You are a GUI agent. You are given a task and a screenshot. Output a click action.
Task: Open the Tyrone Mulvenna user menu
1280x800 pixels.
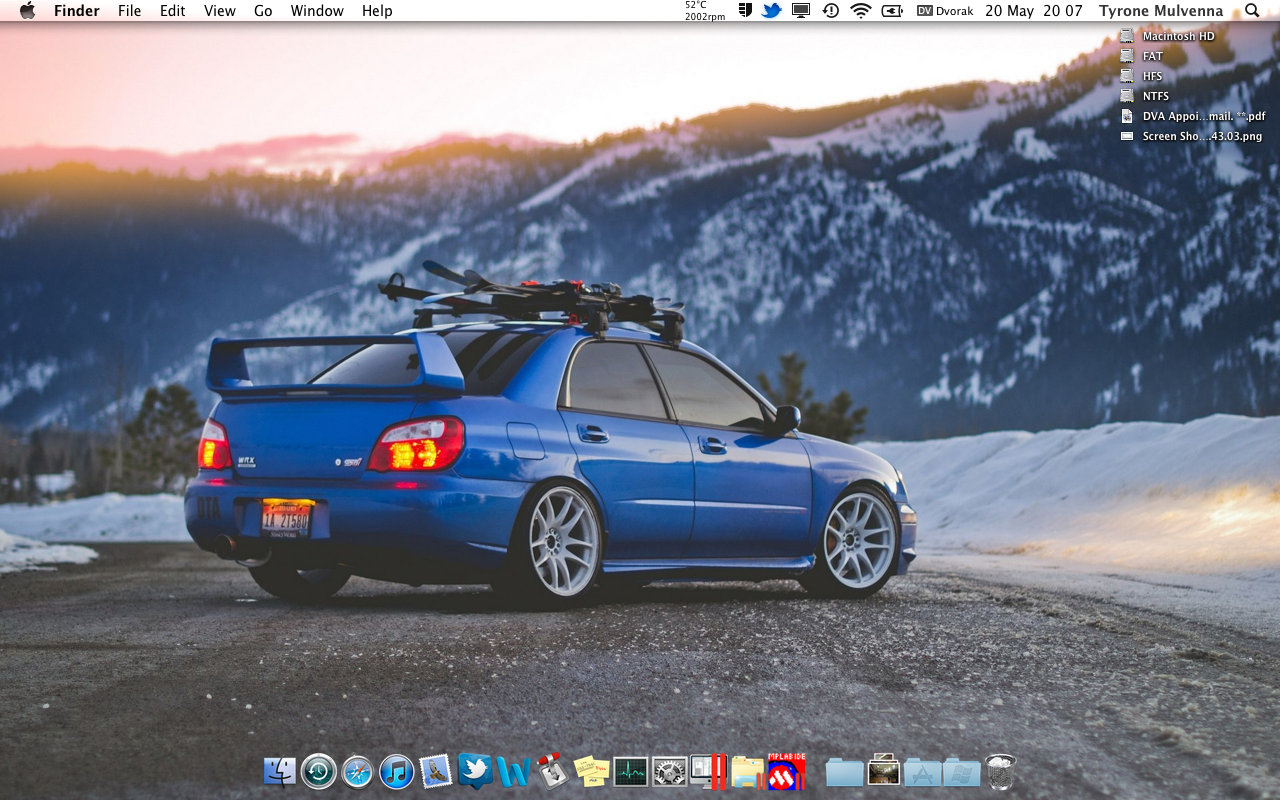tap(1160, 11)
